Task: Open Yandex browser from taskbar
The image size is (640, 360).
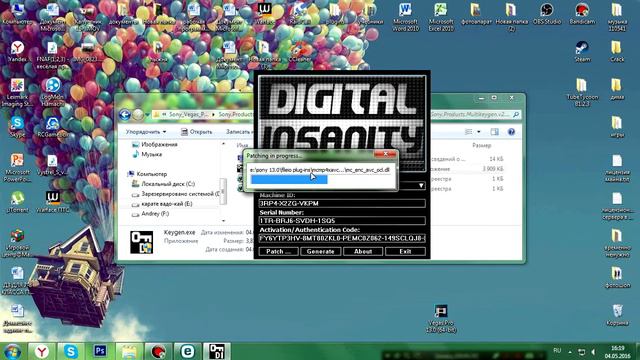Action: (42, 351)
